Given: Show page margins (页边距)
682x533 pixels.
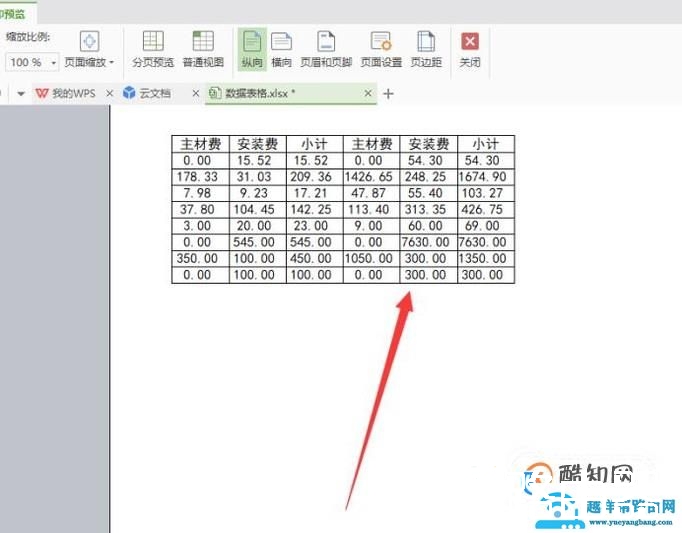Looking at the screenshot, I should [x=426, y=50].
